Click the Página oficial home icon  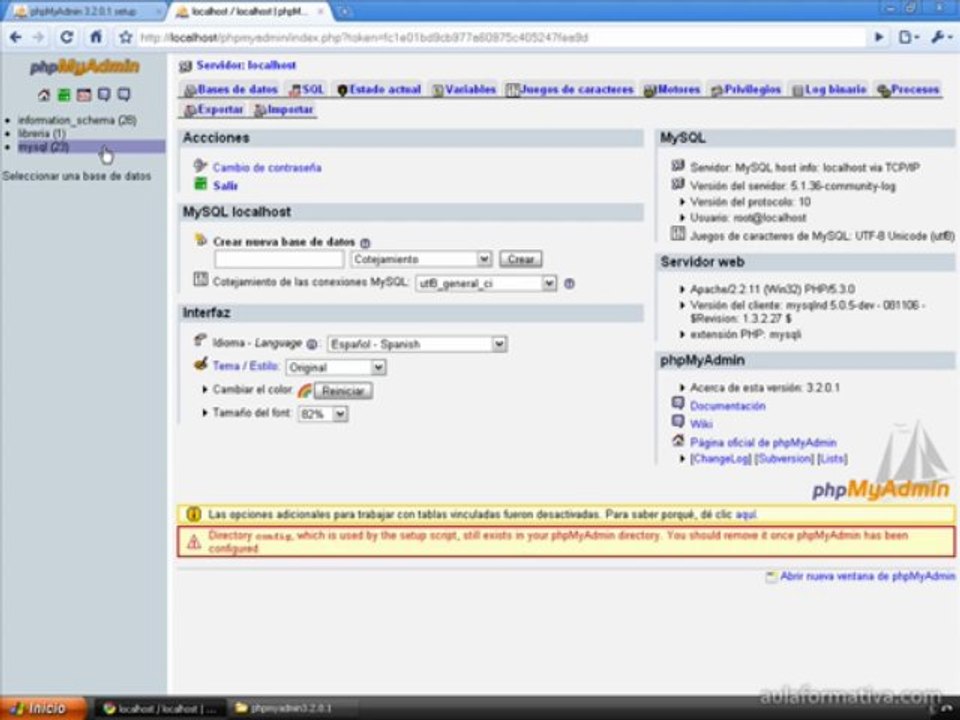pyautogui.click(x=678, y=440)
